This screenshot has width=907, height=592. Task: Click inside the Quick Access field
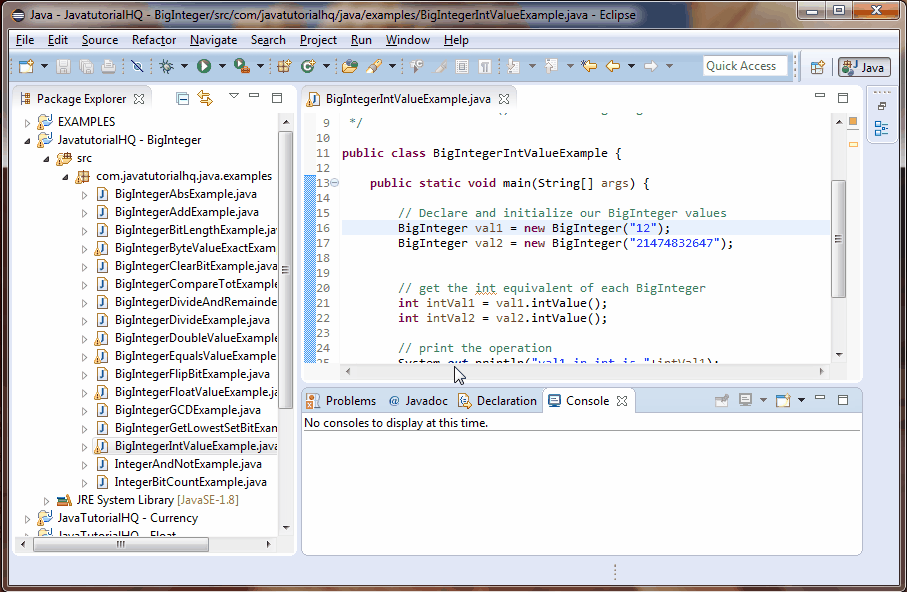click(x=744, y=66)
